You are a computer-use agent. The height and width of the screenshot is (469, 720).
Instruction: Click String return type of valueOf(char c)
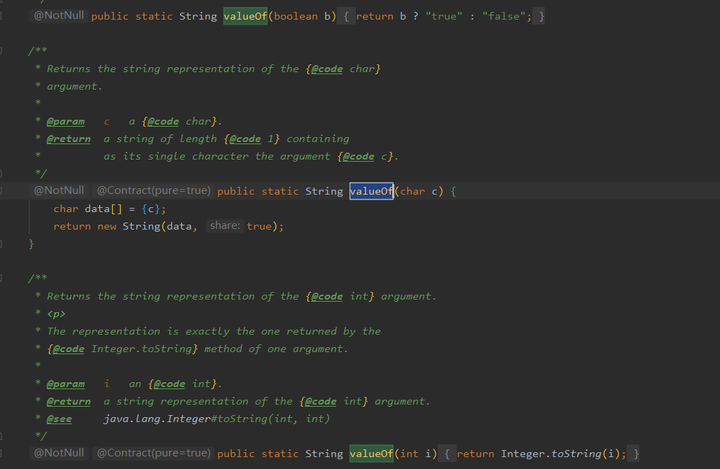(x=324, y=192)
